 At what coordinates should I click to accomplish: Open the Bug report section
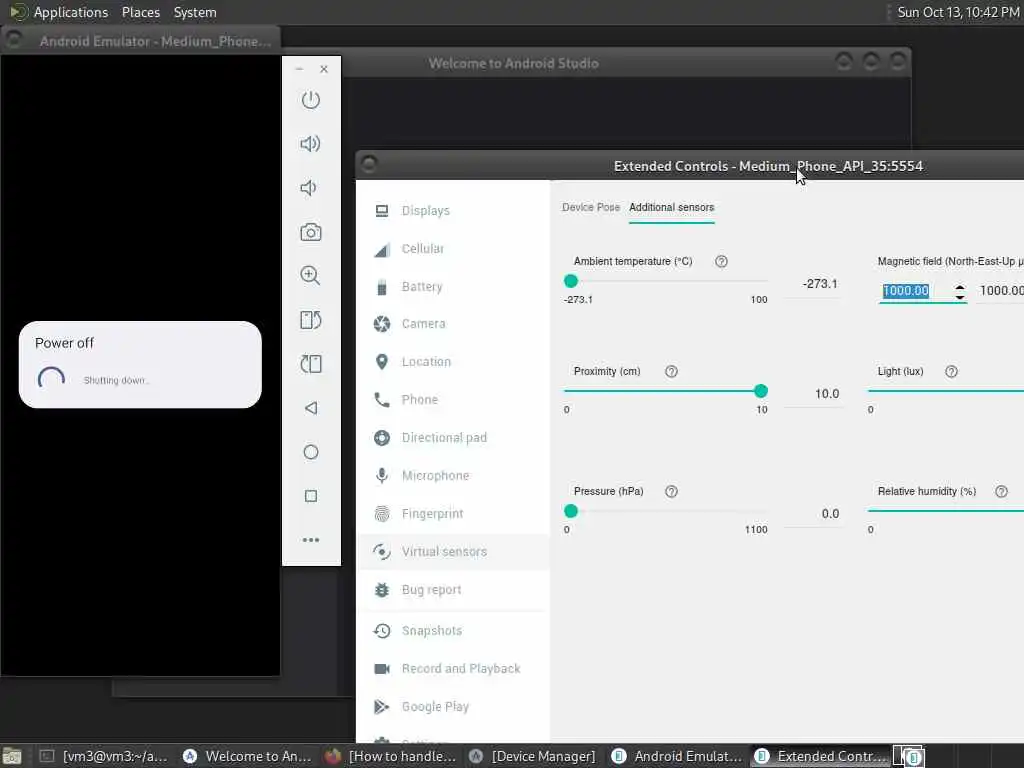452,590
